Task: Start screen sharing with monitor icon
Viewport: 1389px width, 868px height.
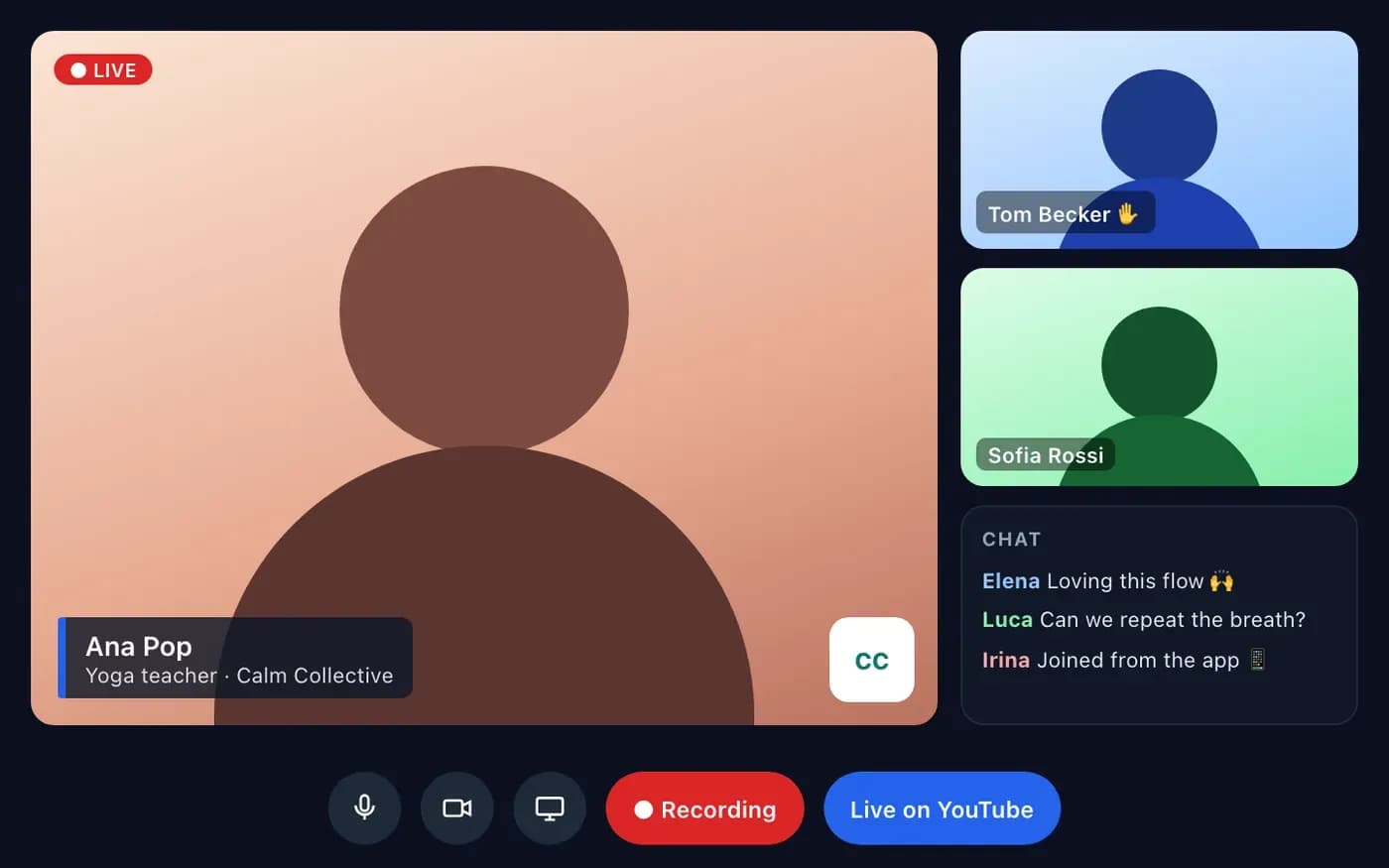Action: click(550, 808)
